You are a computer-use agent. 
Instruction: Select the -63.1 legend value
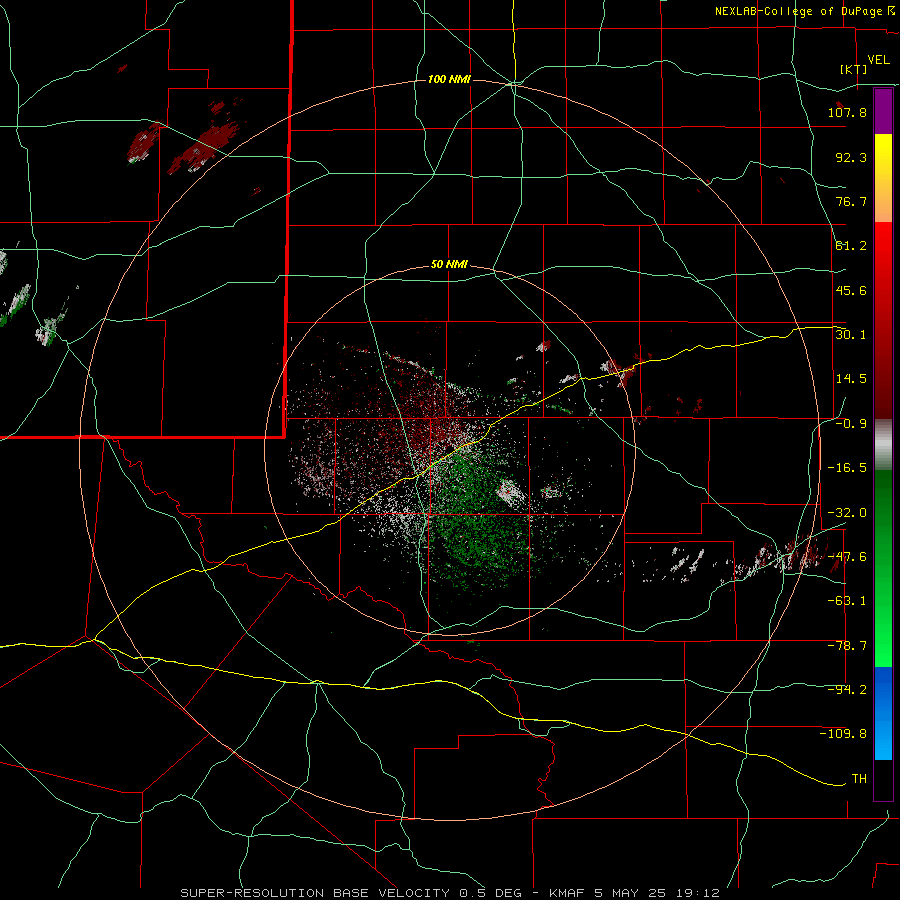pyautogui.click(x=847, y=601)
